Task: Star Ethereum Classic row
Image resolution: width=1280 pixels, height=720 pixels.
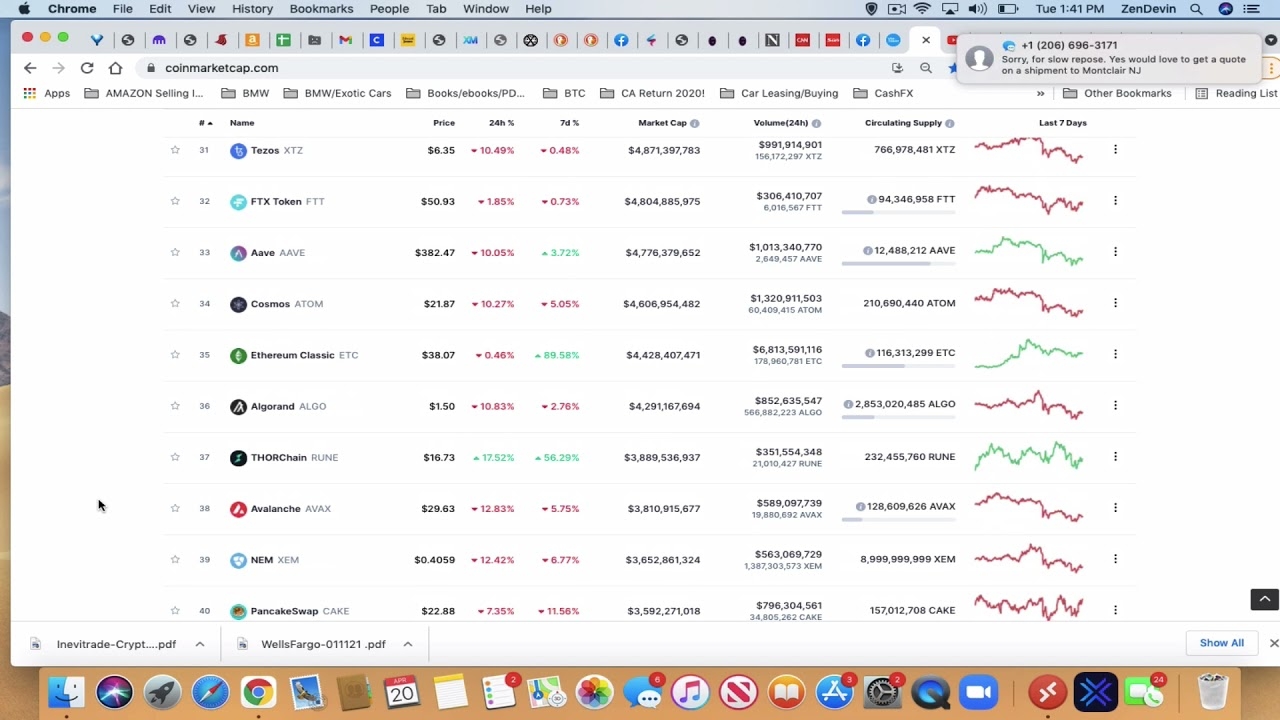Action: click(175, 355)
